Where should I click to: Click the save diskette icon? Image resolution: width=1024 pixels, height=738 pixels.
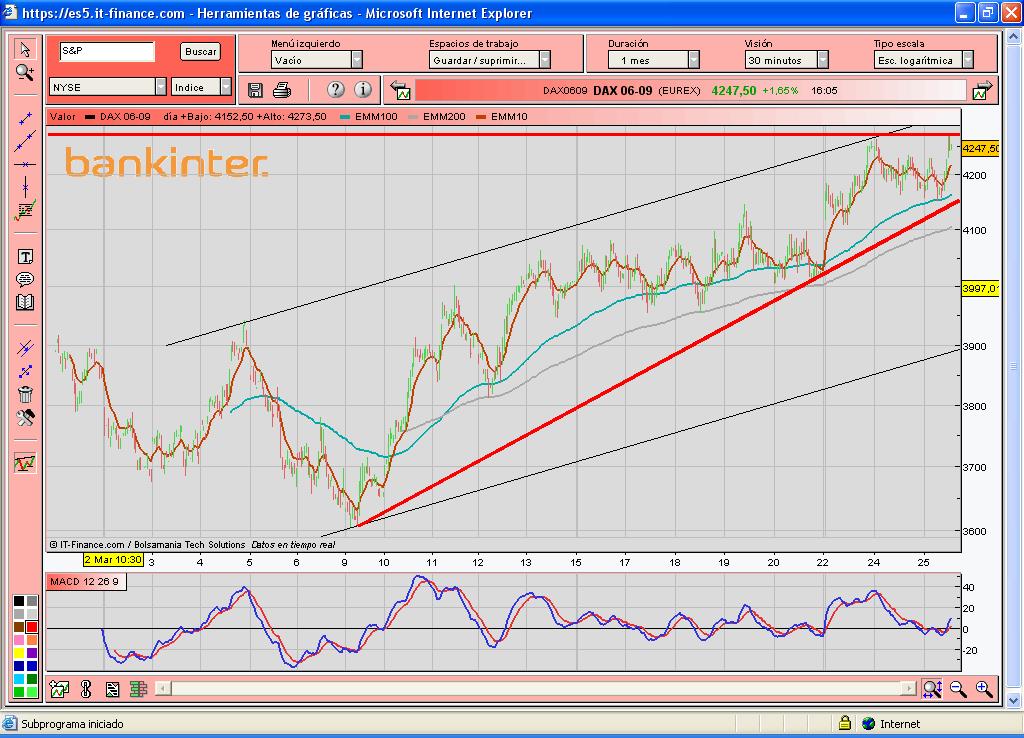click(256, 90)
